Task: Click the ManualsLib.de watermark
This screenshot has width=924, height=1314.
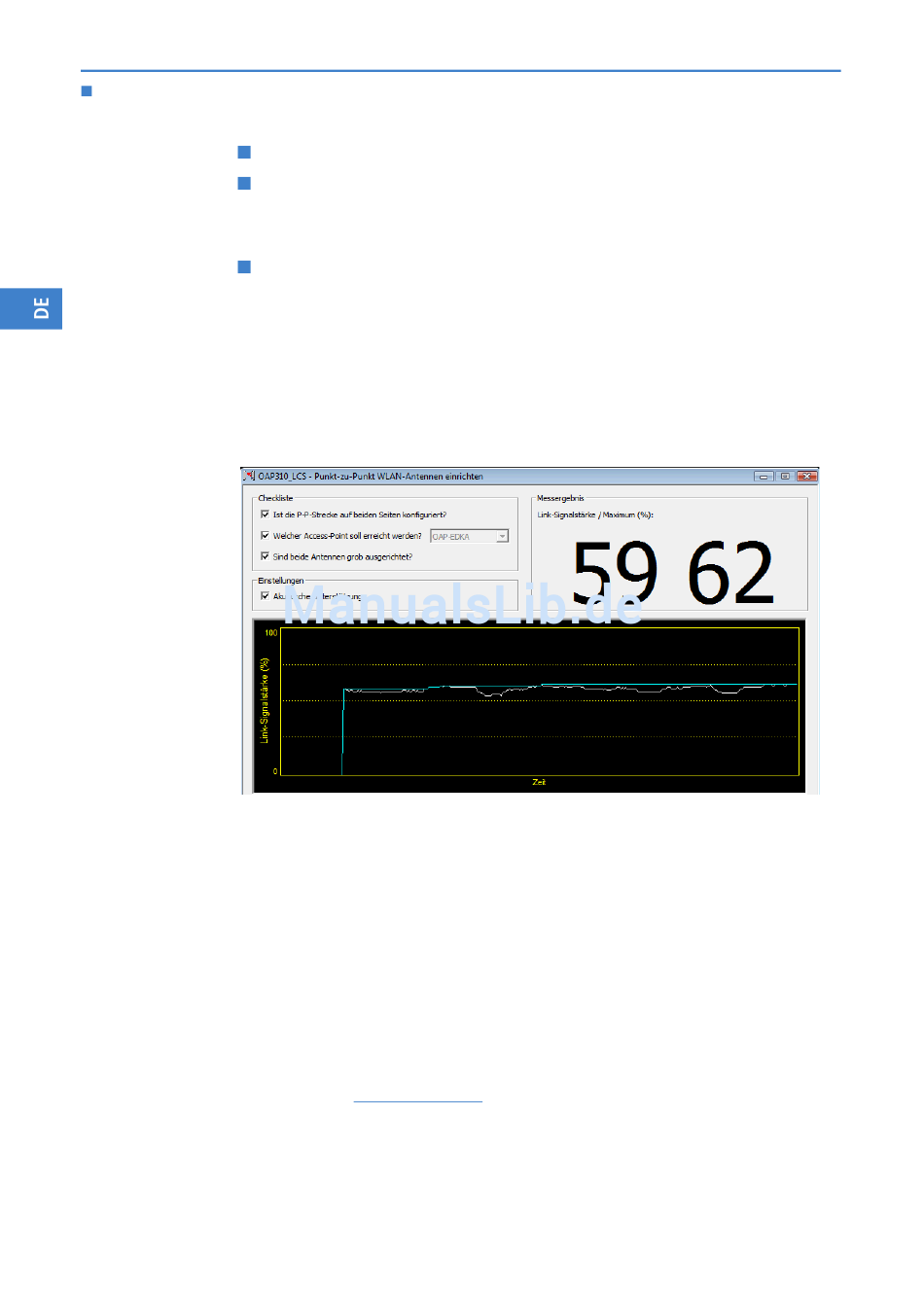Action: click(x=463, y=605)
